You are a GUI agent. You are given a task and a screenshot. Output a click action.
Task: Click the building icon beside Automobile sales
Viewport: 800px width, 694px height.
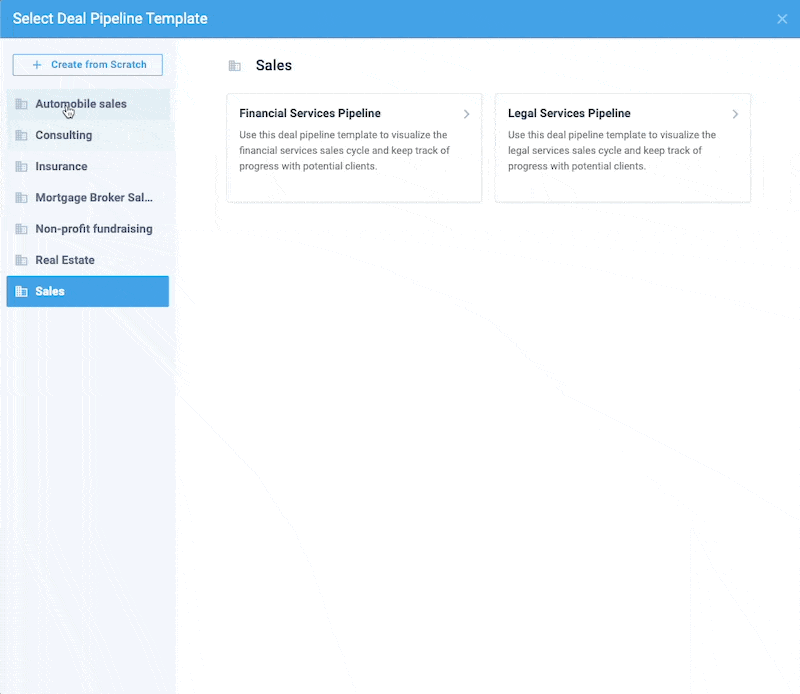(22, 104)
